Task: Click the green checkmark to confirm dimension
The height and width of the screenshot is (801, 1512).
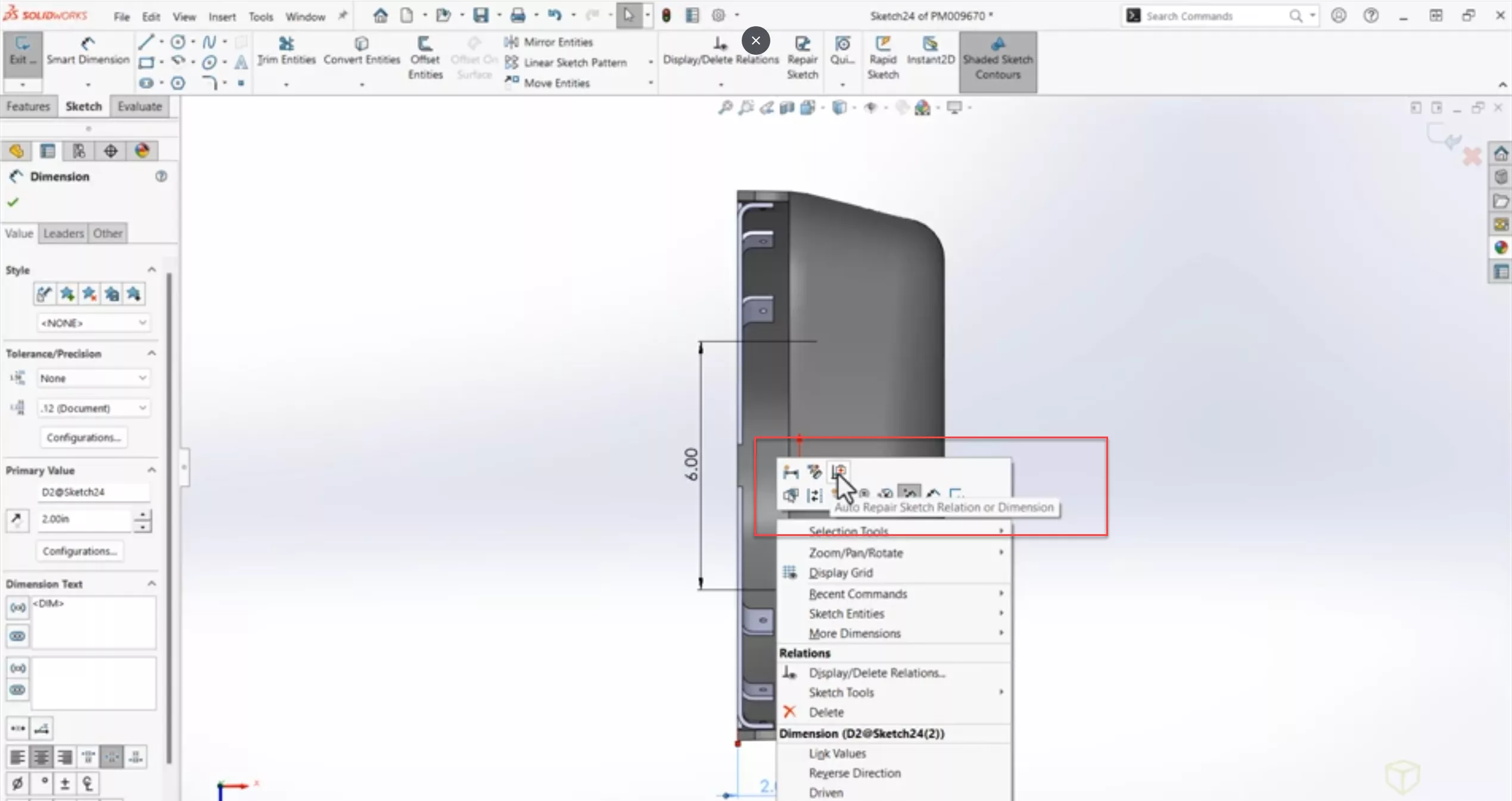Action: [14, 200]
